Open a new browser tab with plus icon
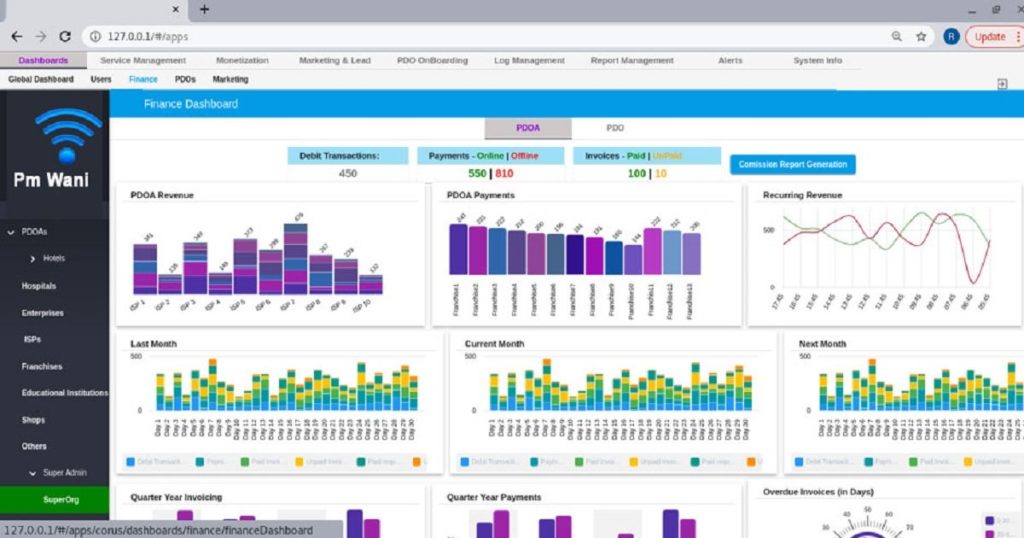This screenshot has height=538, width=1024. [204, 9]
